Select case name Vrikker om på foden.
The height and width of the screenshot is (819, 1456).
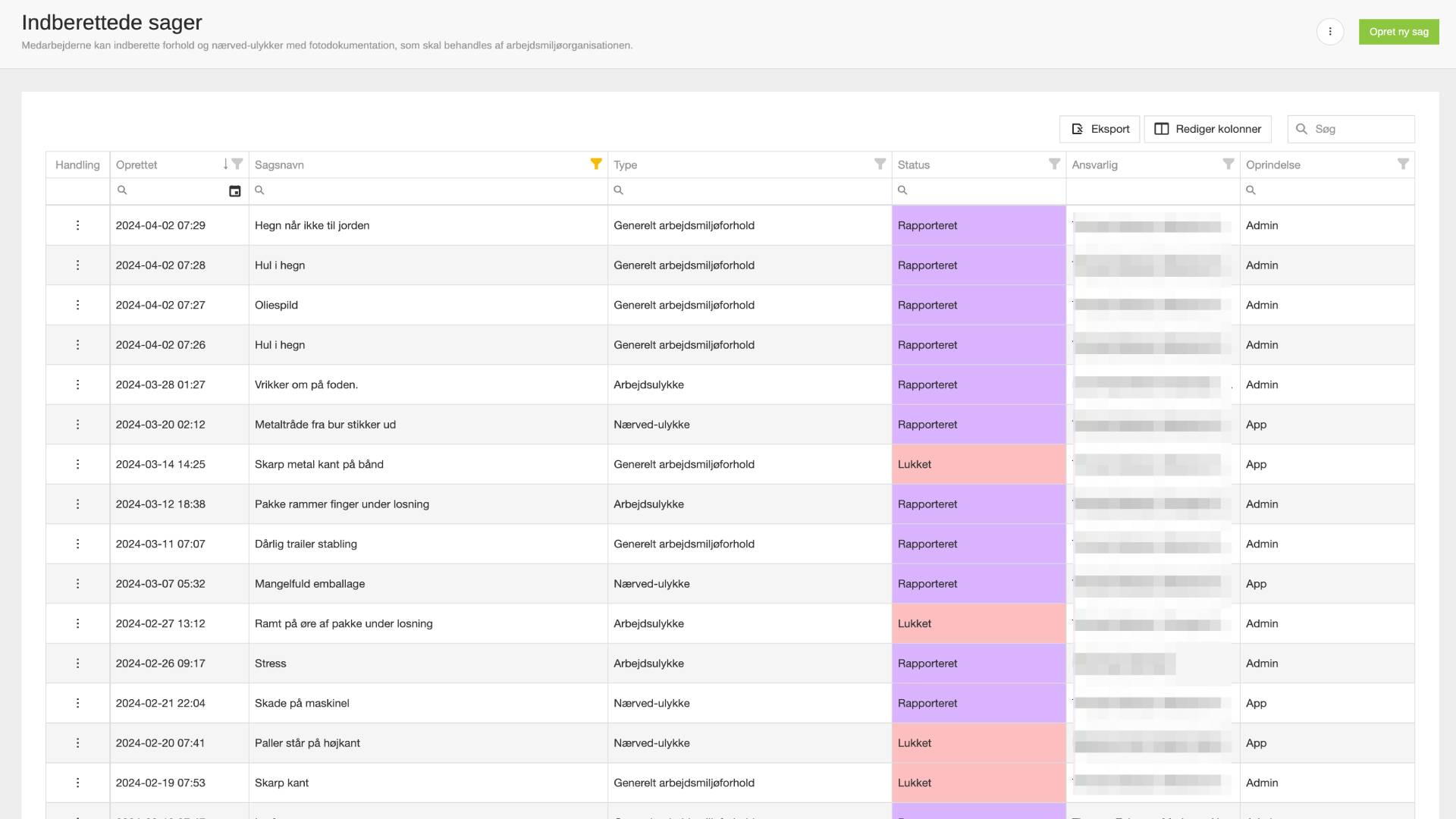pos(306,384)
